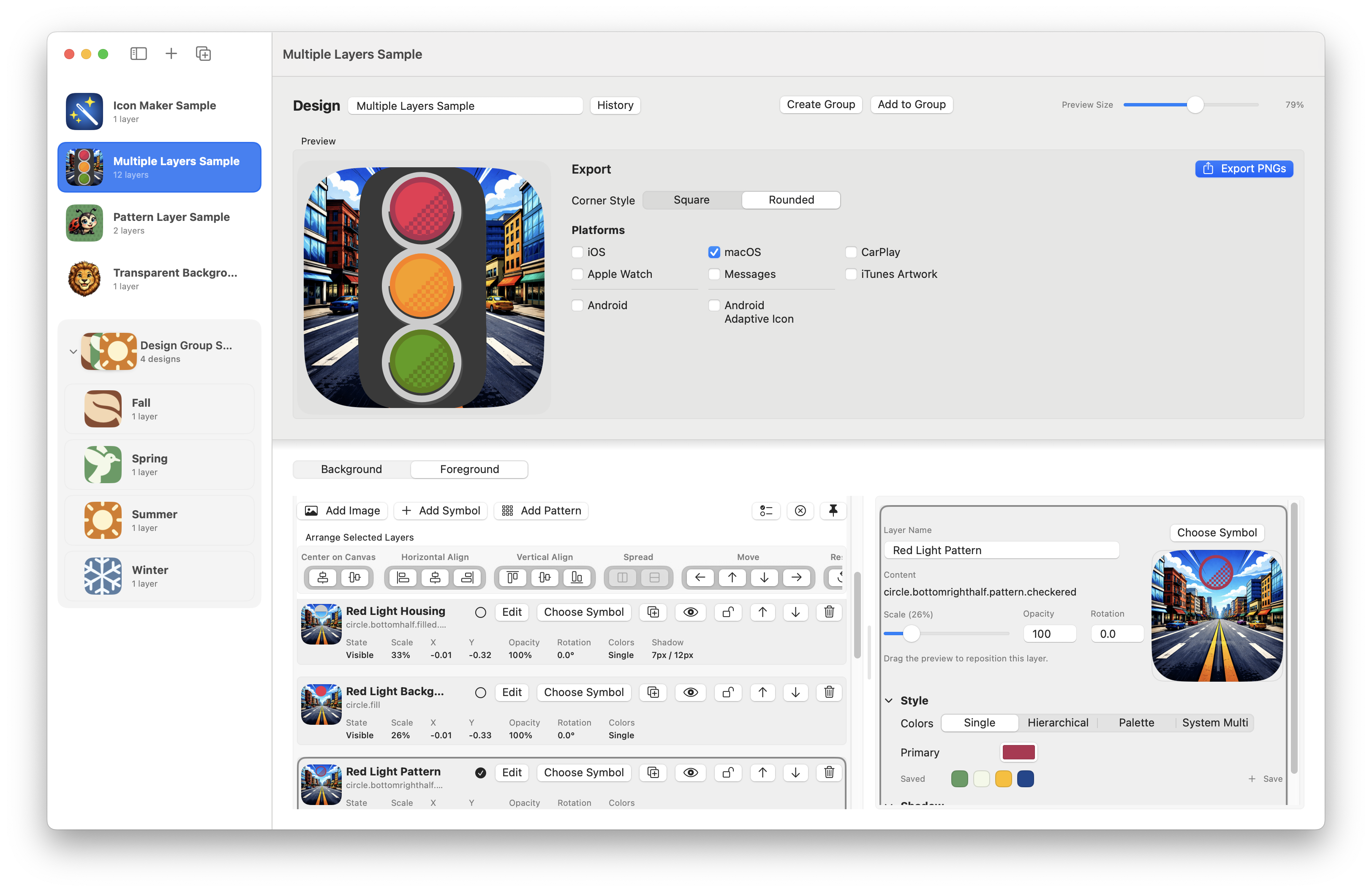Align selected layers to left edge
The image size is (1372, 892).
(x=403, y=577)
